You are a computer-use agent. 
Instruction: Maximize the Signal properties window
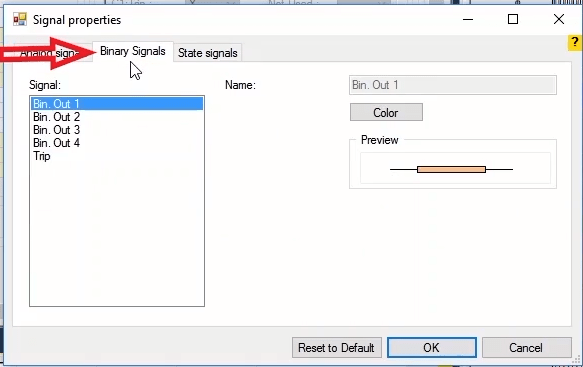[513, 19]
